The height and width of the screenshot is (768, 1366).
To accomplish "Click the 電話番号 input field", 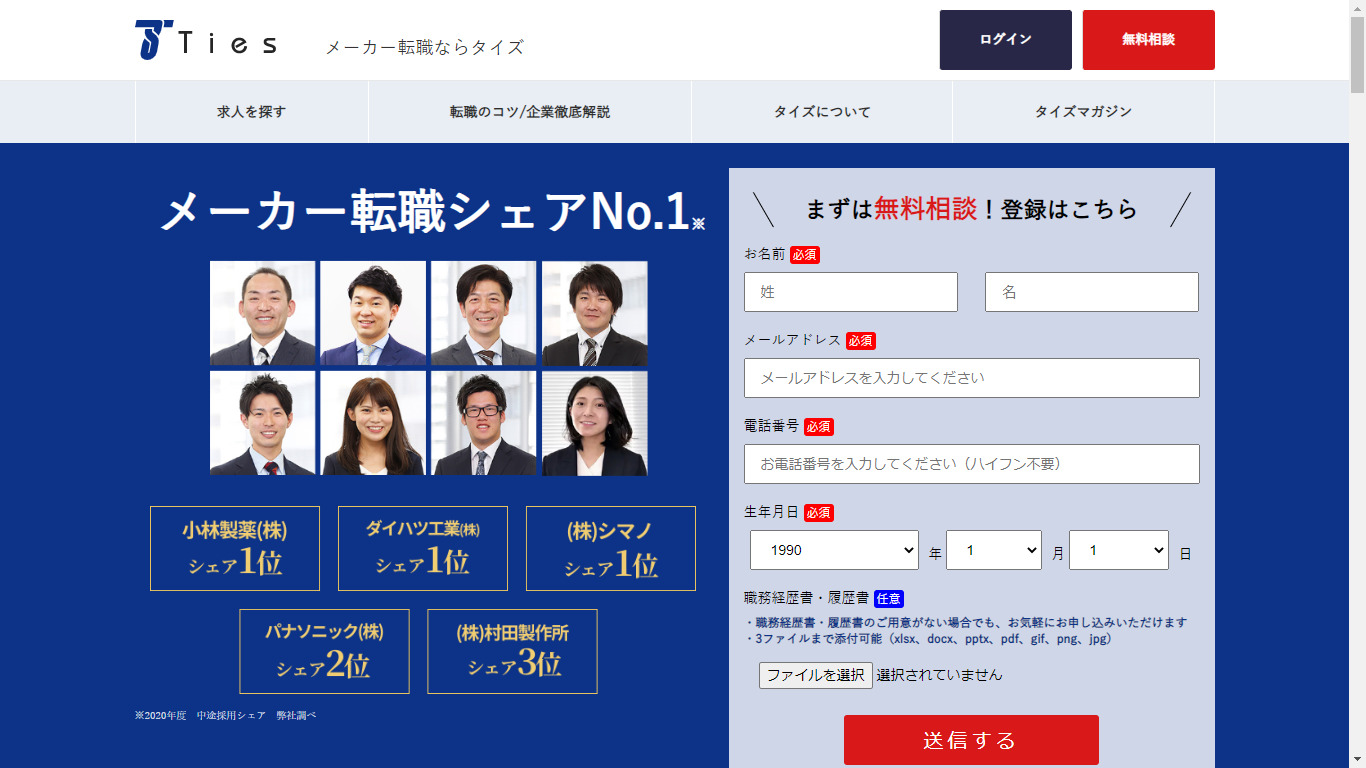I will [972, 464].
